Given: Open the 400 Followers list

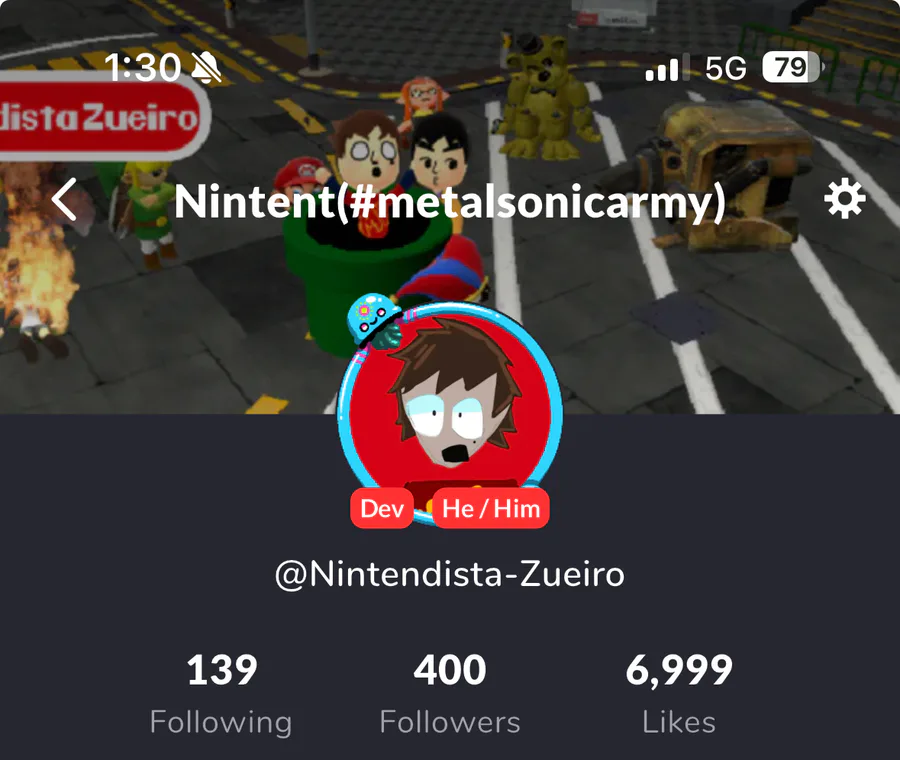Looking at the screenshot, I should (450, 694).
